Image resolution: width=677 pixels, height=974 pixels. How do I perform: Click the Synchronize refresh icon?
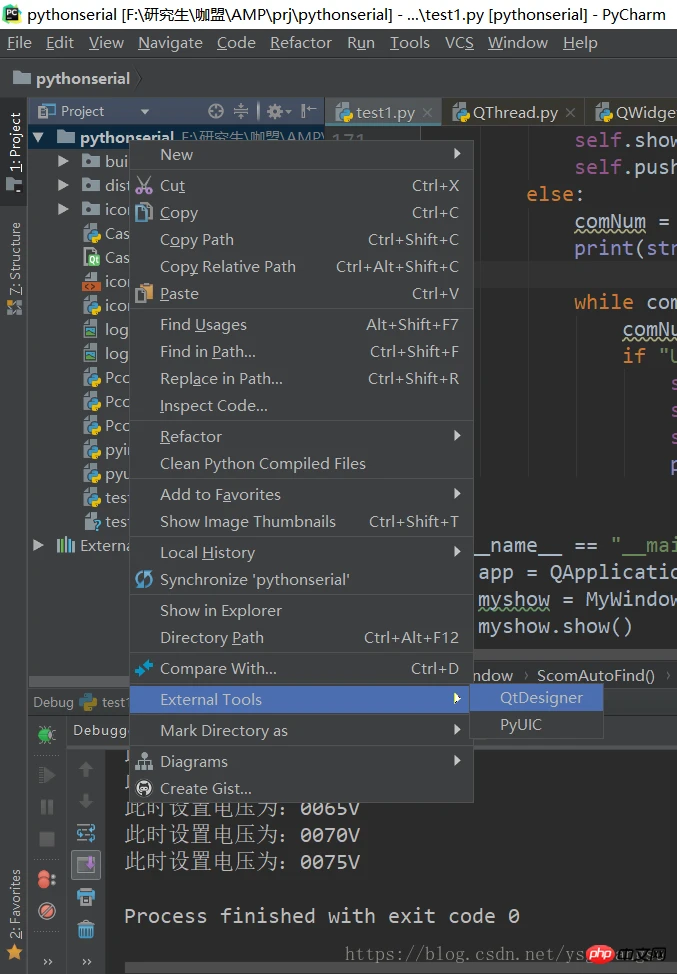coord(143,580)
